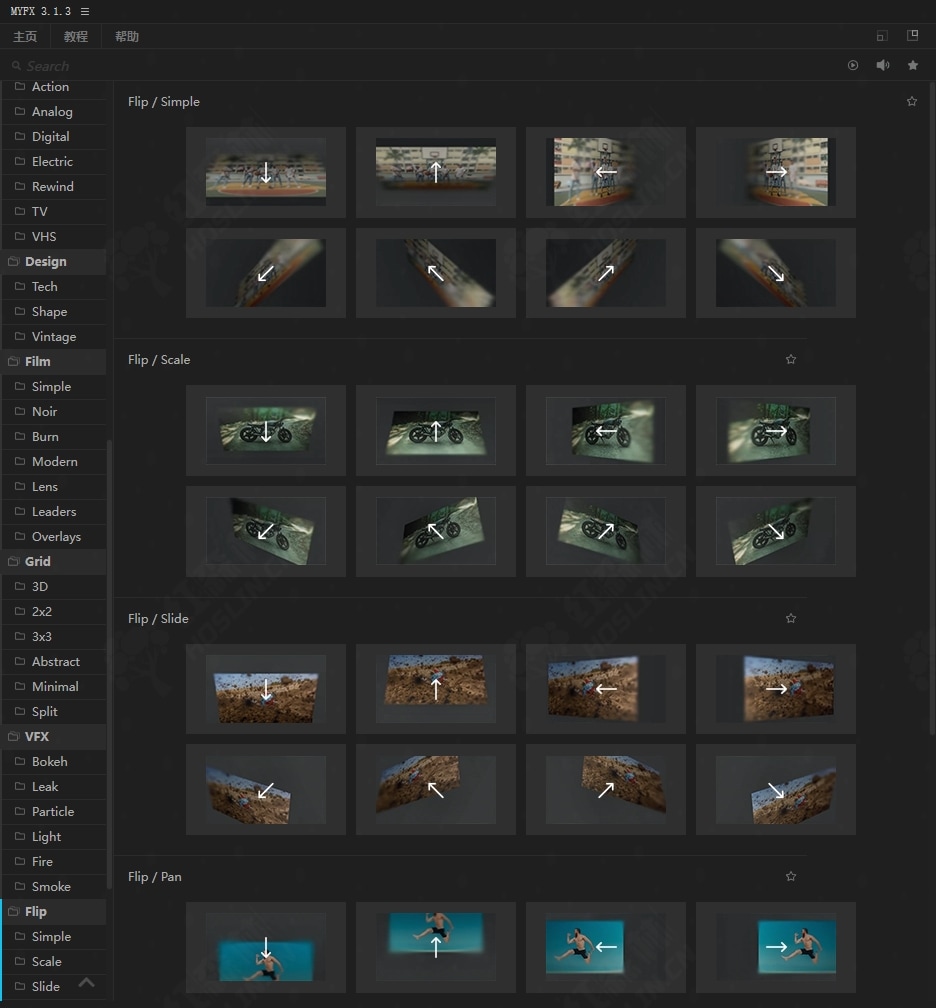Click the small panel size icon
Screen dimensions: 936x1008
coord(881,36)
